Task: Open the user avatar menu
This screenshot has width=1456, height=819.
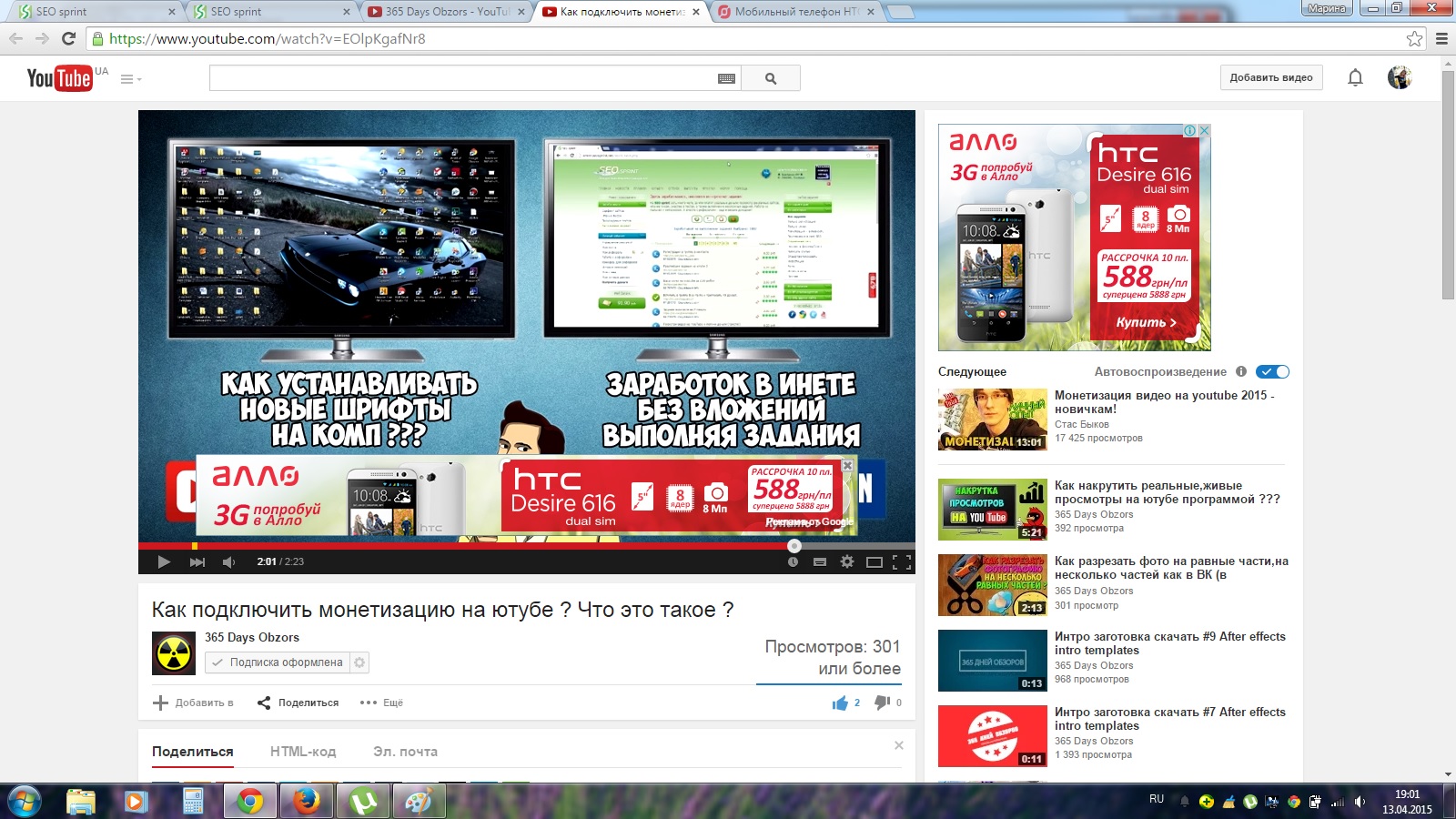Action: click(x=1400, y=77)
